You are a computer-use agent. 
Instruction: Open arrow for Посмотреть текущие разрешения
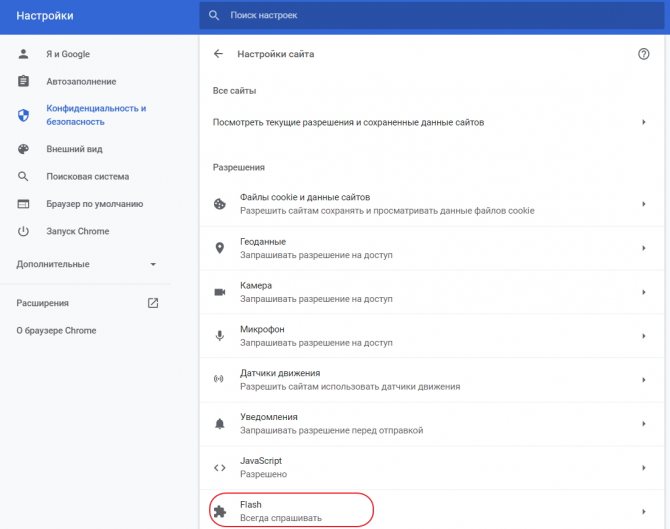[644, 122]
